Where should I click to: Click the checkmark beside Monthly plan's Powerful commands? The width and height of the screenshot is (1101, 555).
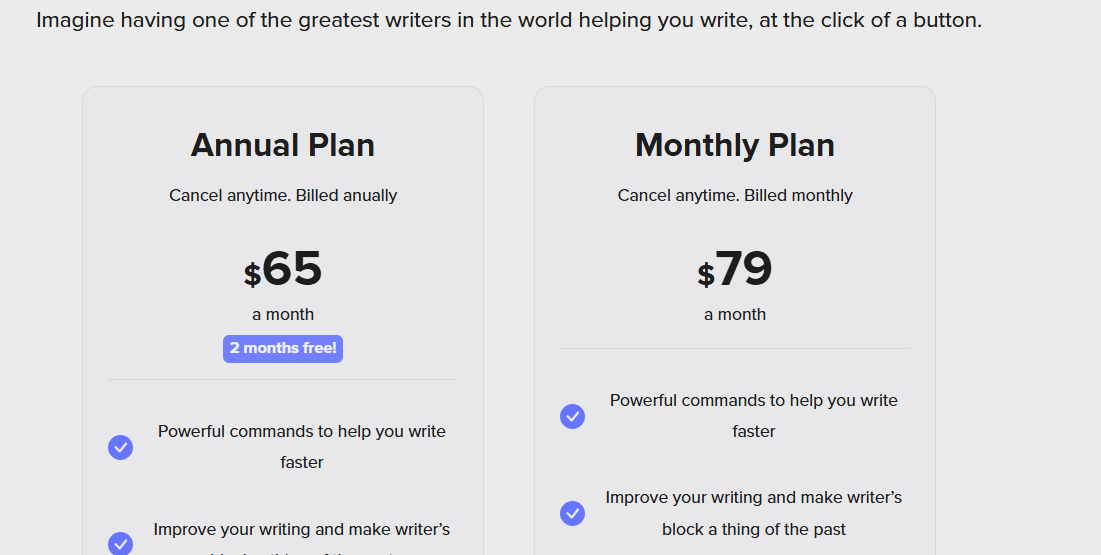coord(572,416)
